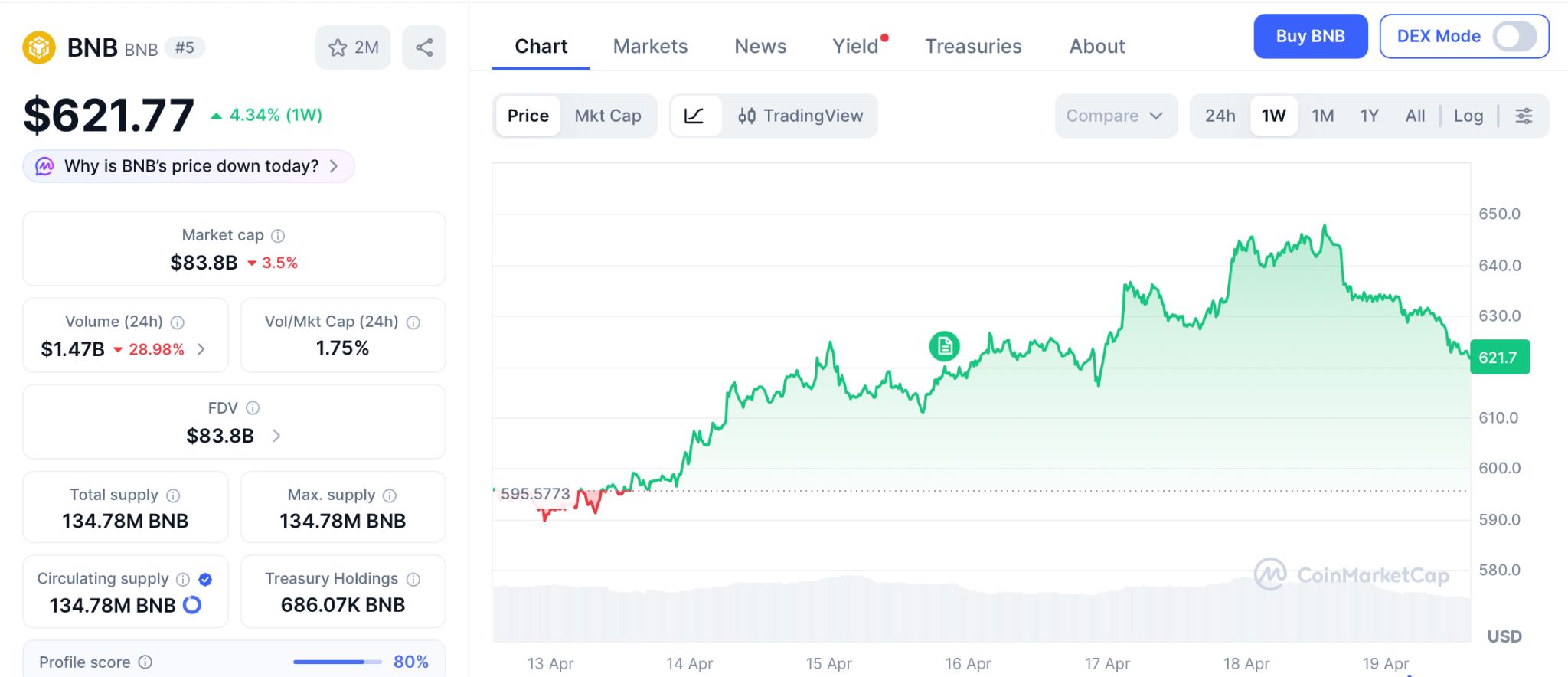Expand Volume (24h) details chevron
This screenshot has width=1568, height=677.
[201, 349]
